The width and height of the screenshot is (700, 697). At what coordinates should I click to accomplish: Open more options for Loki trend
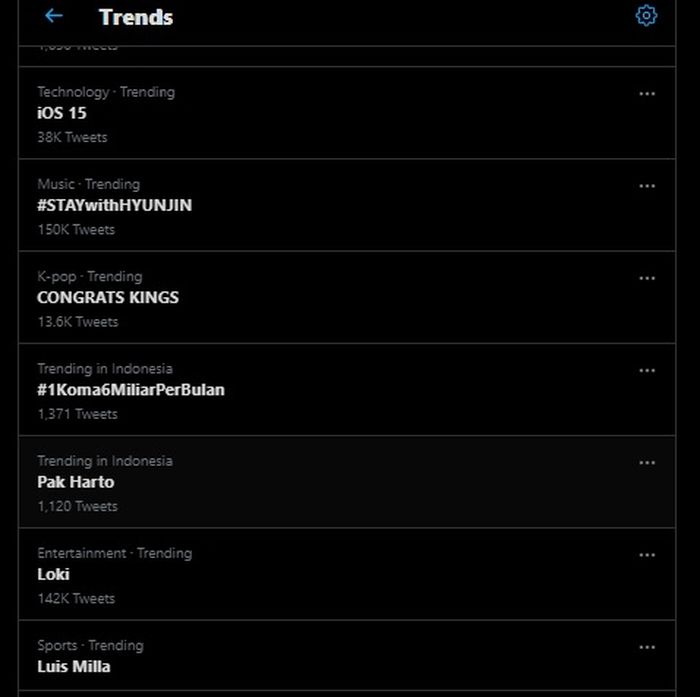click(x=647, y=555)
